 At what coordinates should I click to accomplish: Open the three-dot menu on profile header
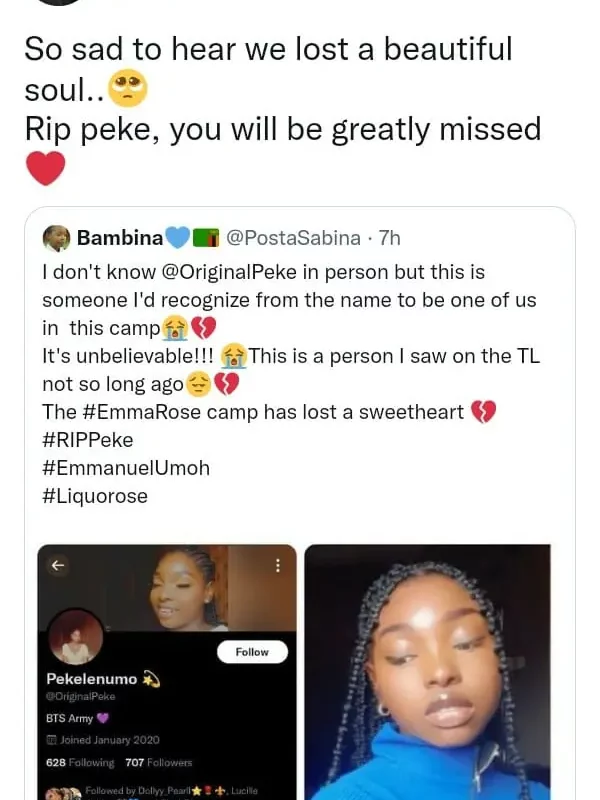click(x=277, y=565)
